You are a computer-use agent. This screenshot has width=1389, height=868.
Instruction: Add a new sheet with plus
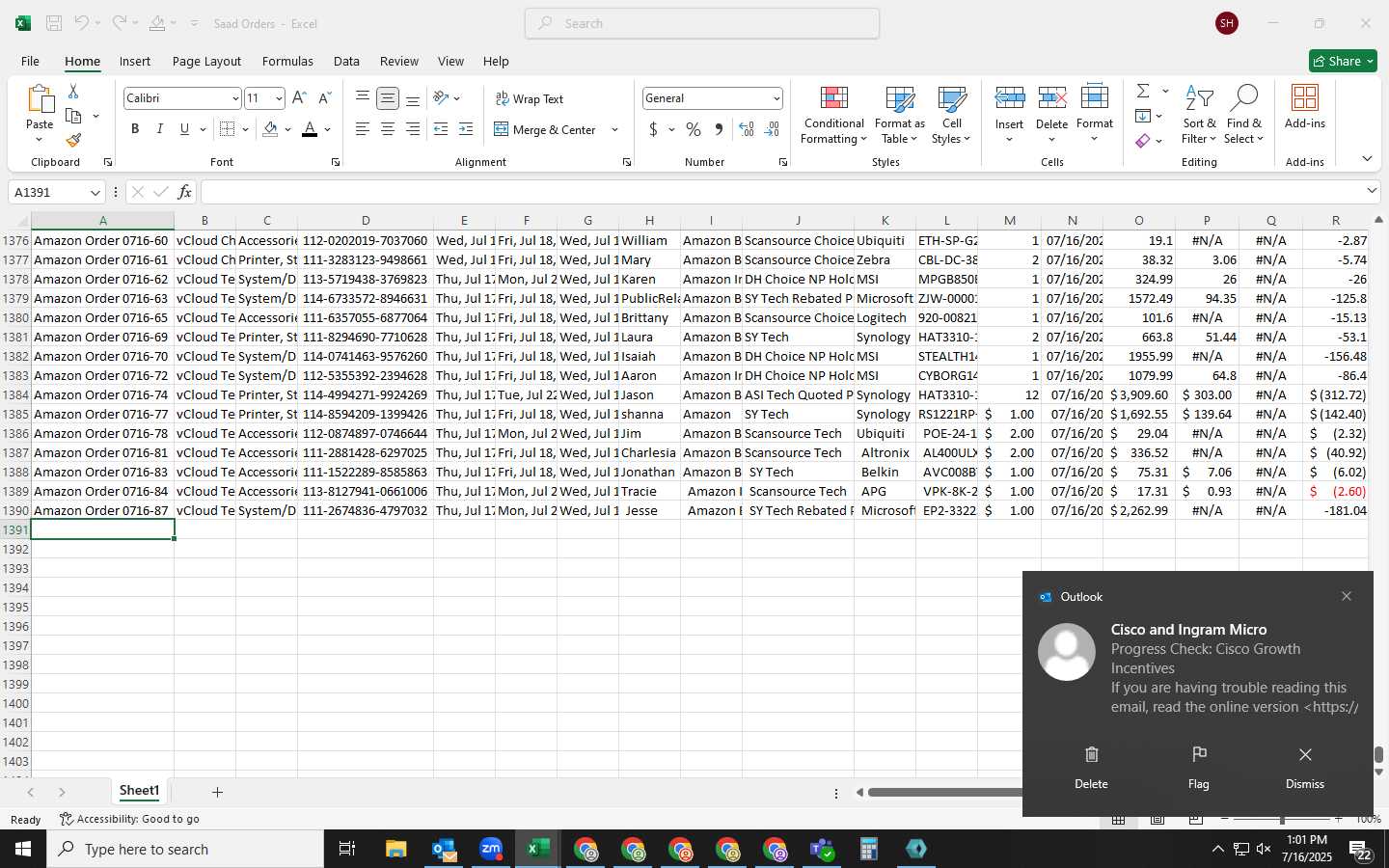point(217,792)
